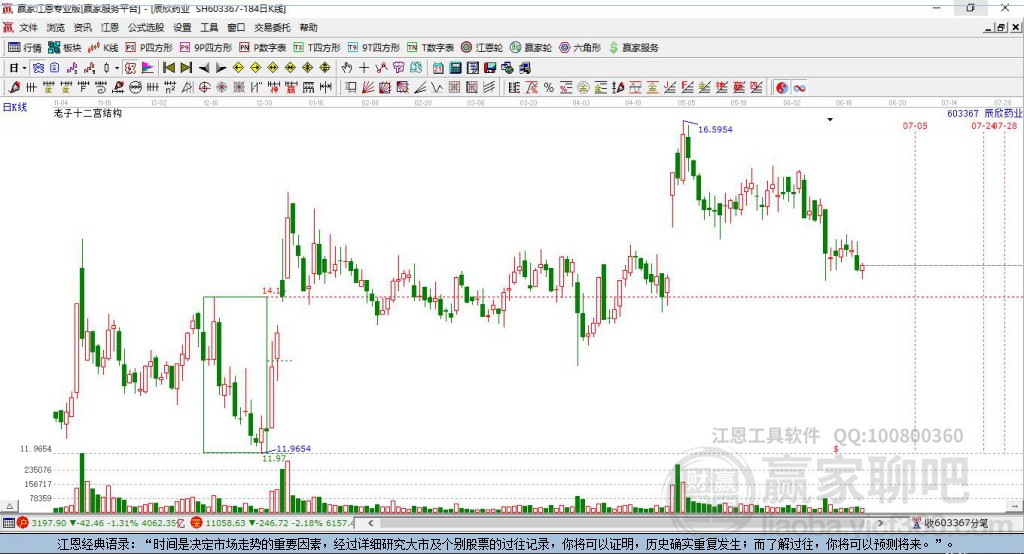Click the horizontal scrollbar left arrow
This screenshot has height=554, width=1024.
click(370, 523)
